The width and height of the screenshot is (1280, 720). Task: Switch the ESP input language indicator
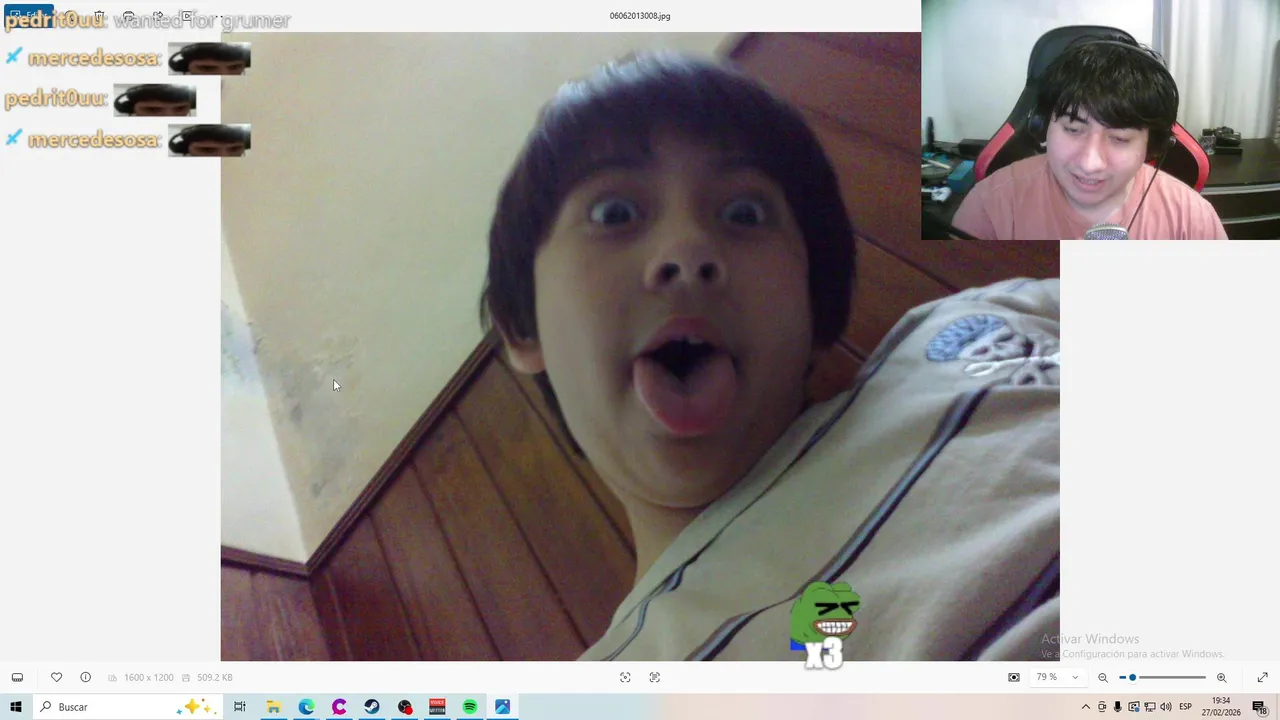pos(1186,707)
